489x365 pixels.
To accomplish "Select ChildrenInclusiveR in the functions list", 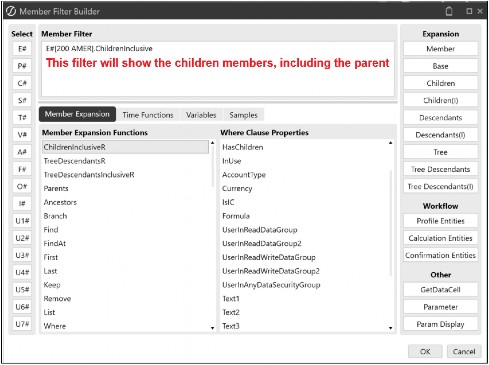I will (125, 147).
